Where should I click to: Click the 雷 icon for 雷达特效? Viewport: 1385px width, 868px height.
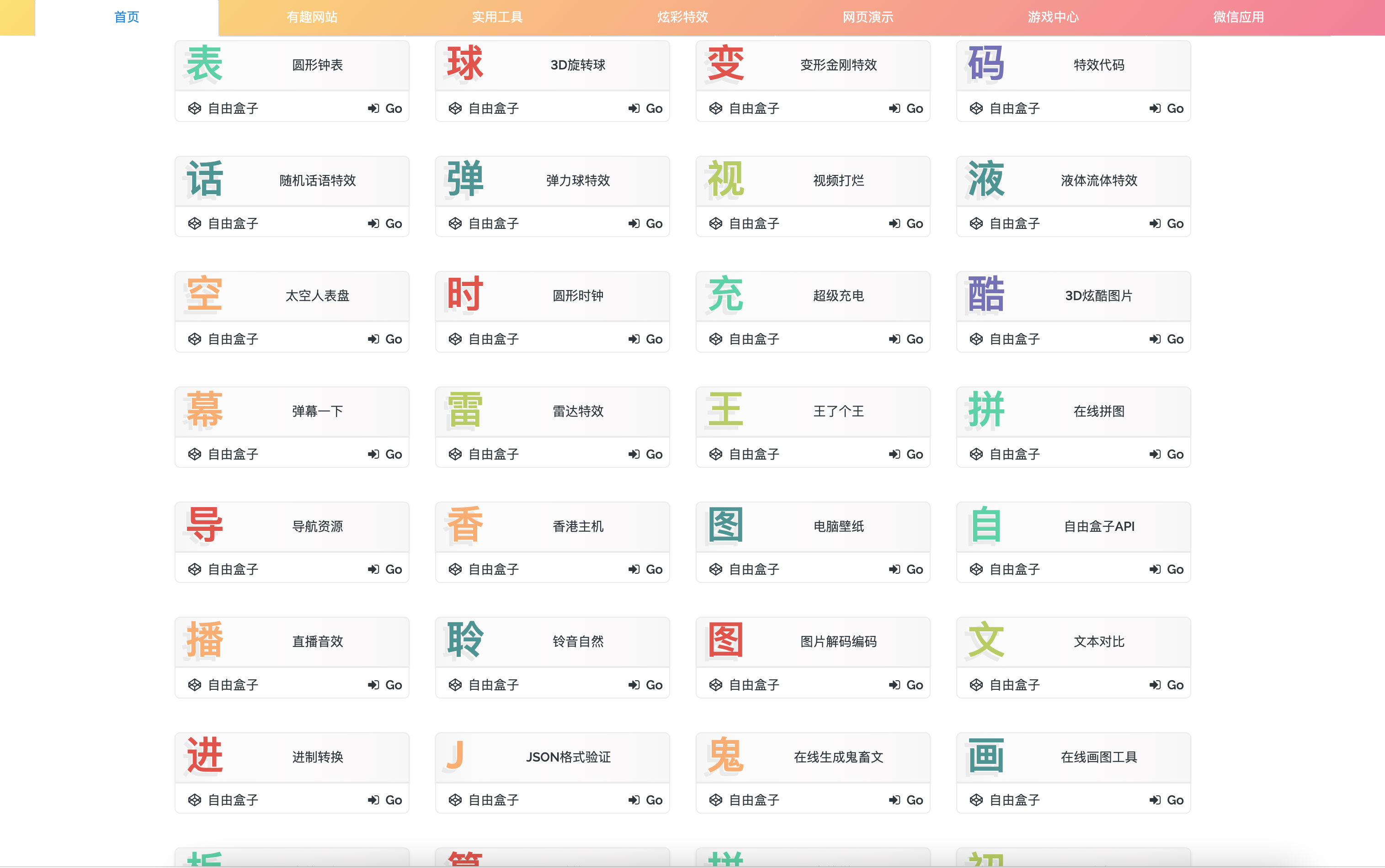465,410
